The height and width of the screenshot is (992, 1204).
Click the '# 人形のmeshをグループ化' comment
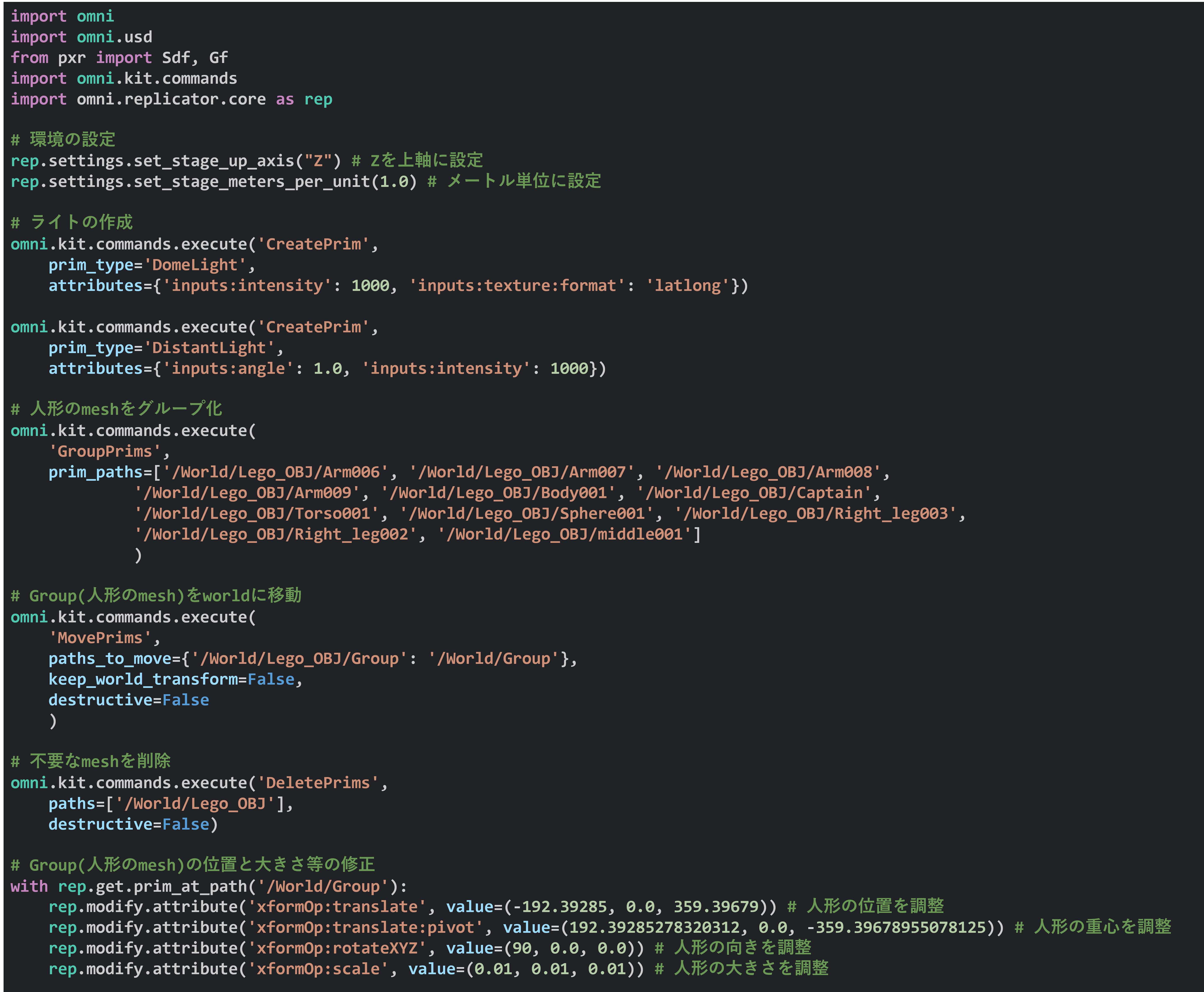click(117, 409)
